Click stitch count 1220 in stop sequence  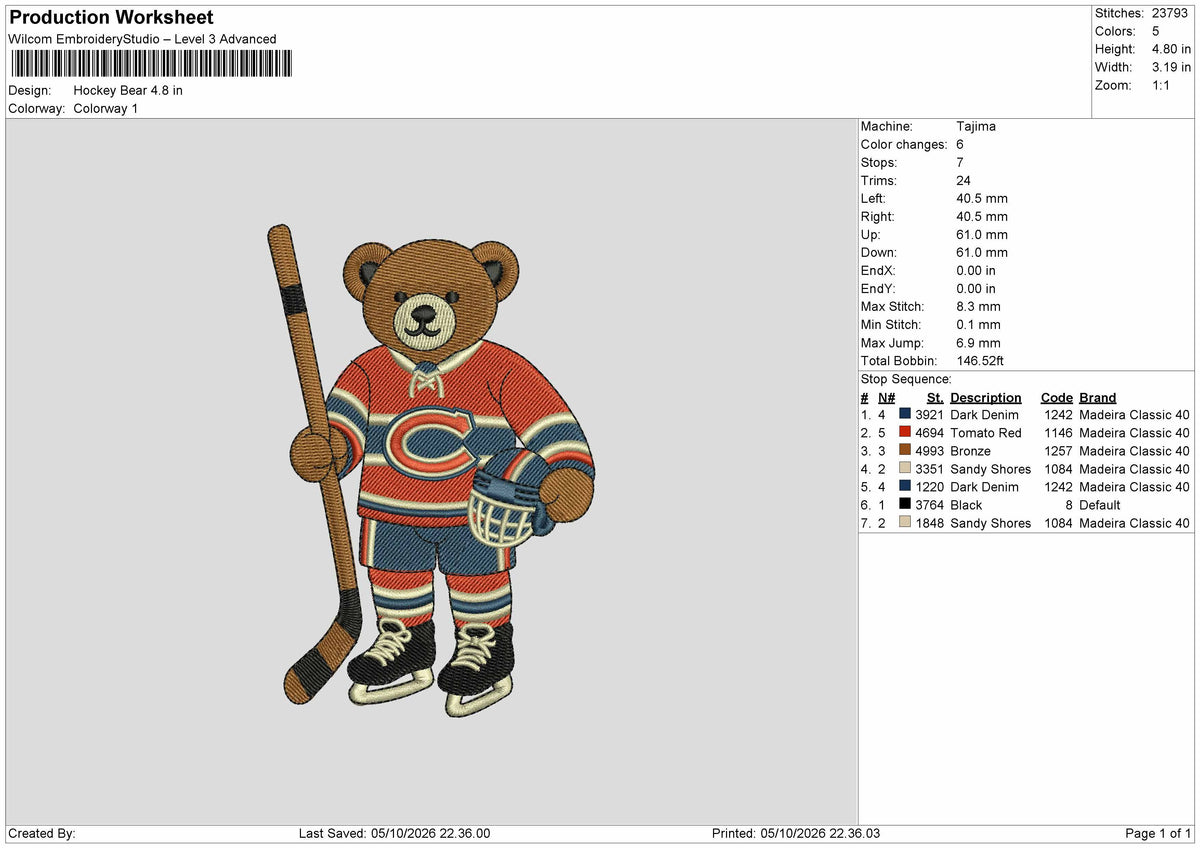[x=929, y=487]
